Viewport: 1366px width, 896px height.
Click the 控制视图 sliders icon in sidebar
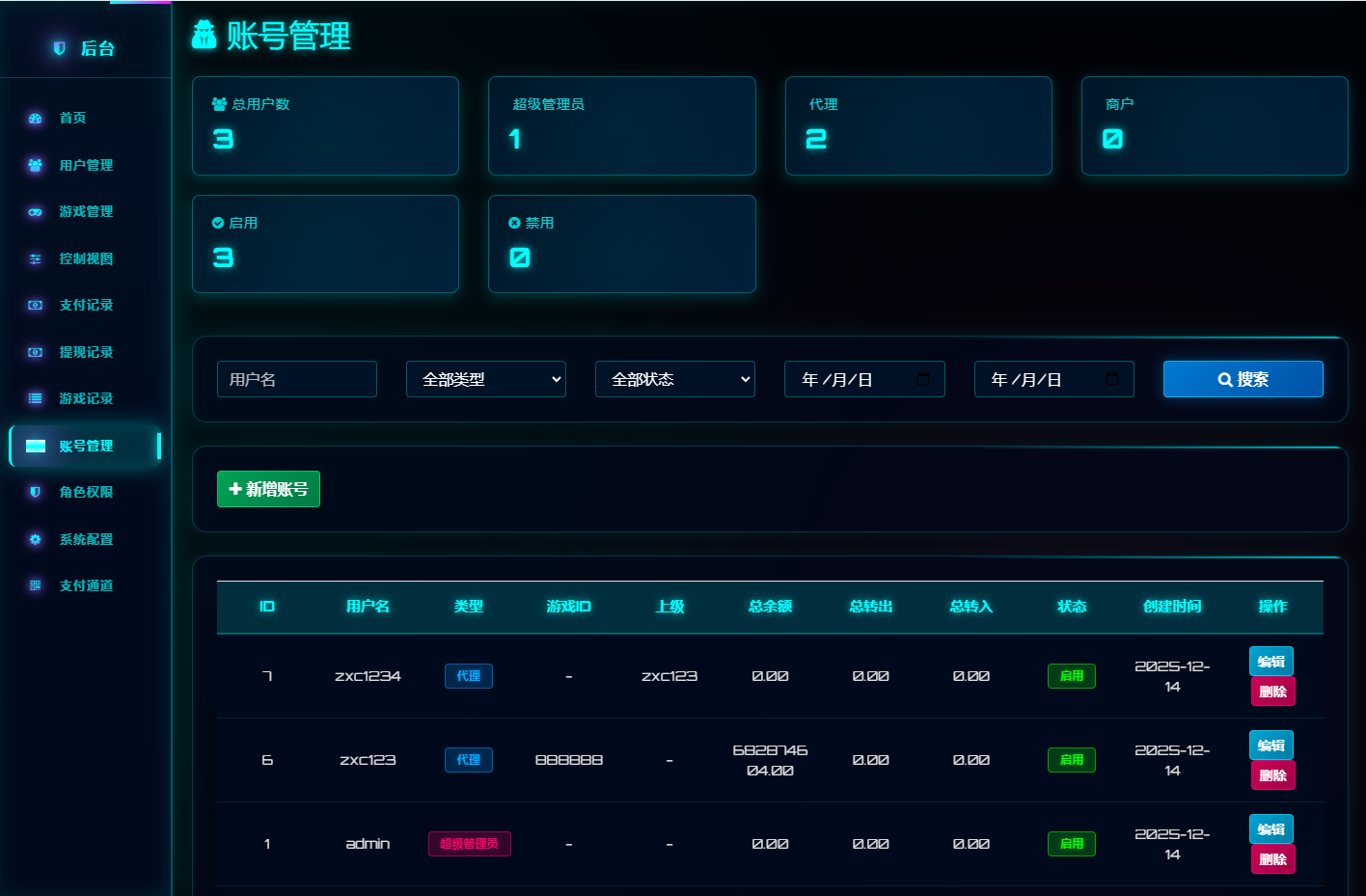pyautogui.click(x=36, y=258)
